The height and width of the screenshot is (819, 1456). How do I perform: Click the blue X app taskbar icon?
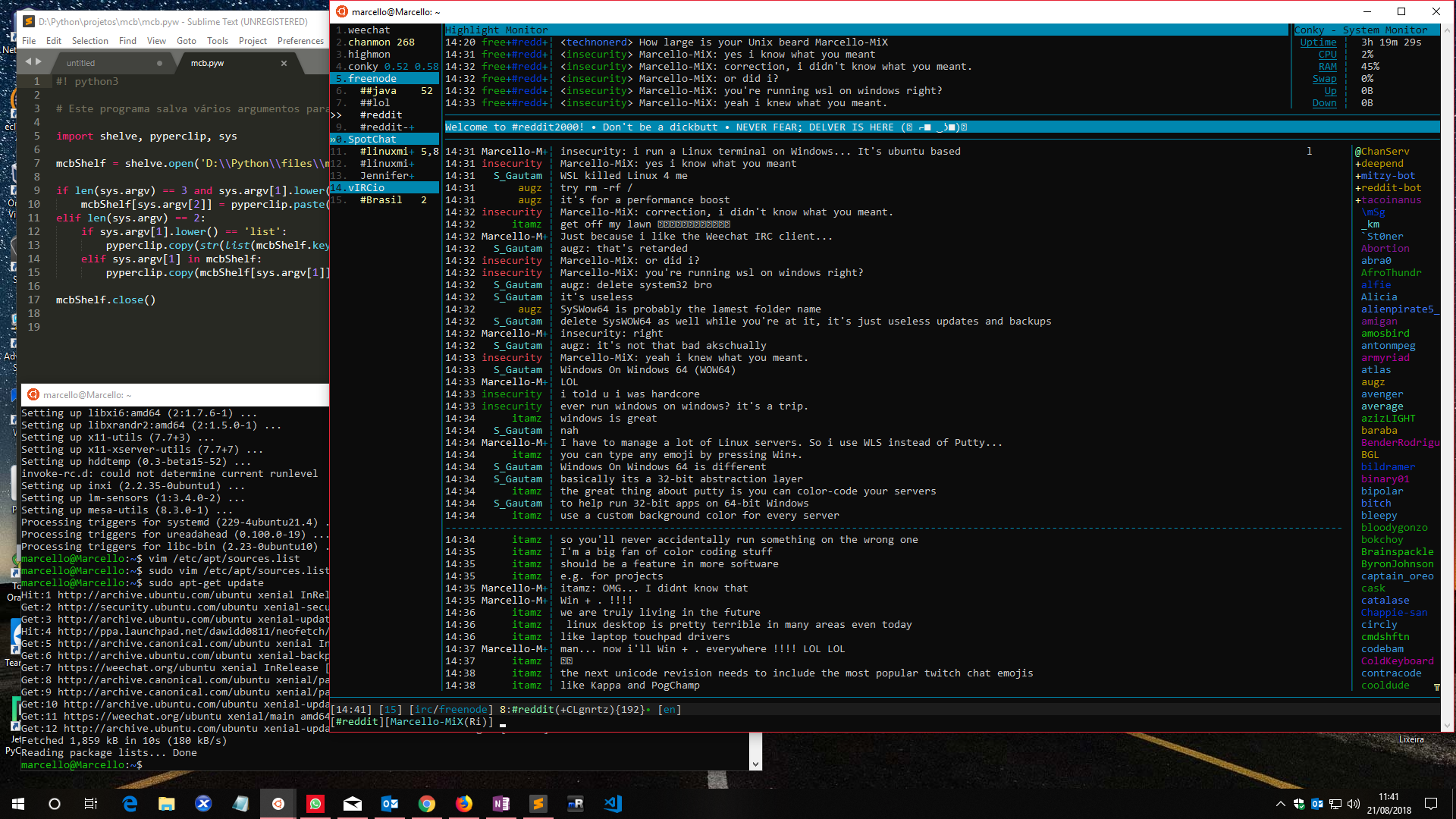tap(203, 804)
